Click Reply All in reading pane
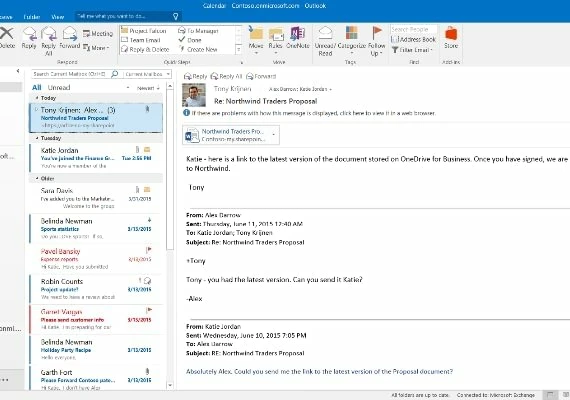The image size is (570, 400). click(x=226, y=76)
